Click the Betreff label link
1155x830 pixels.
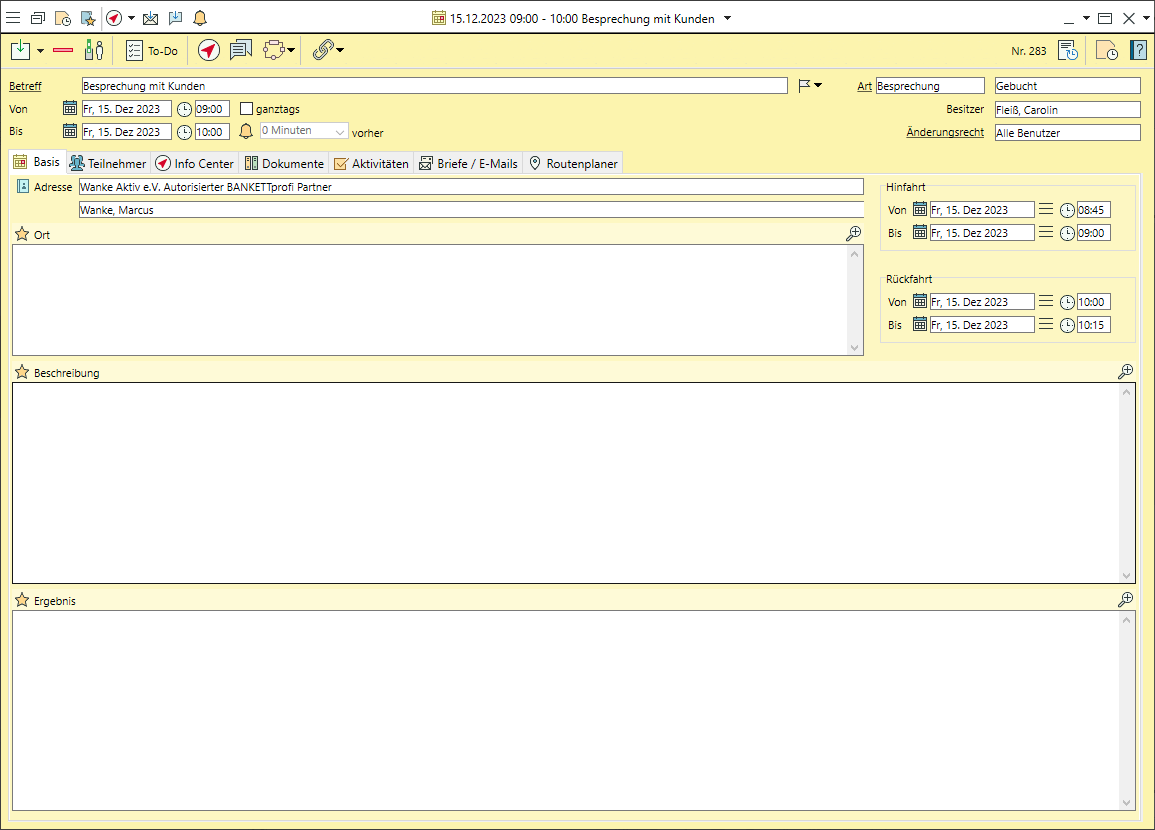coord(25,86)
